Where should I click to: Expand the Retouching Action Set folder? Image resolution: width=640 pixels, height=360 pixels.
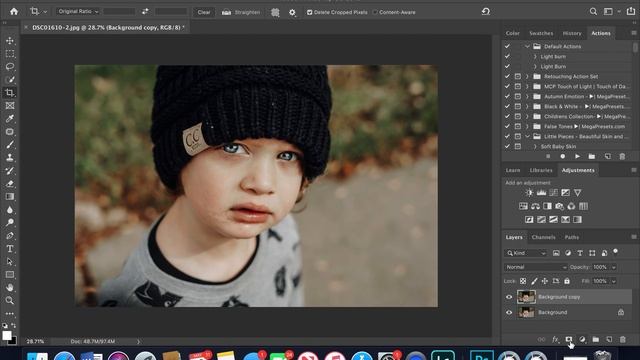click(527, 76)
